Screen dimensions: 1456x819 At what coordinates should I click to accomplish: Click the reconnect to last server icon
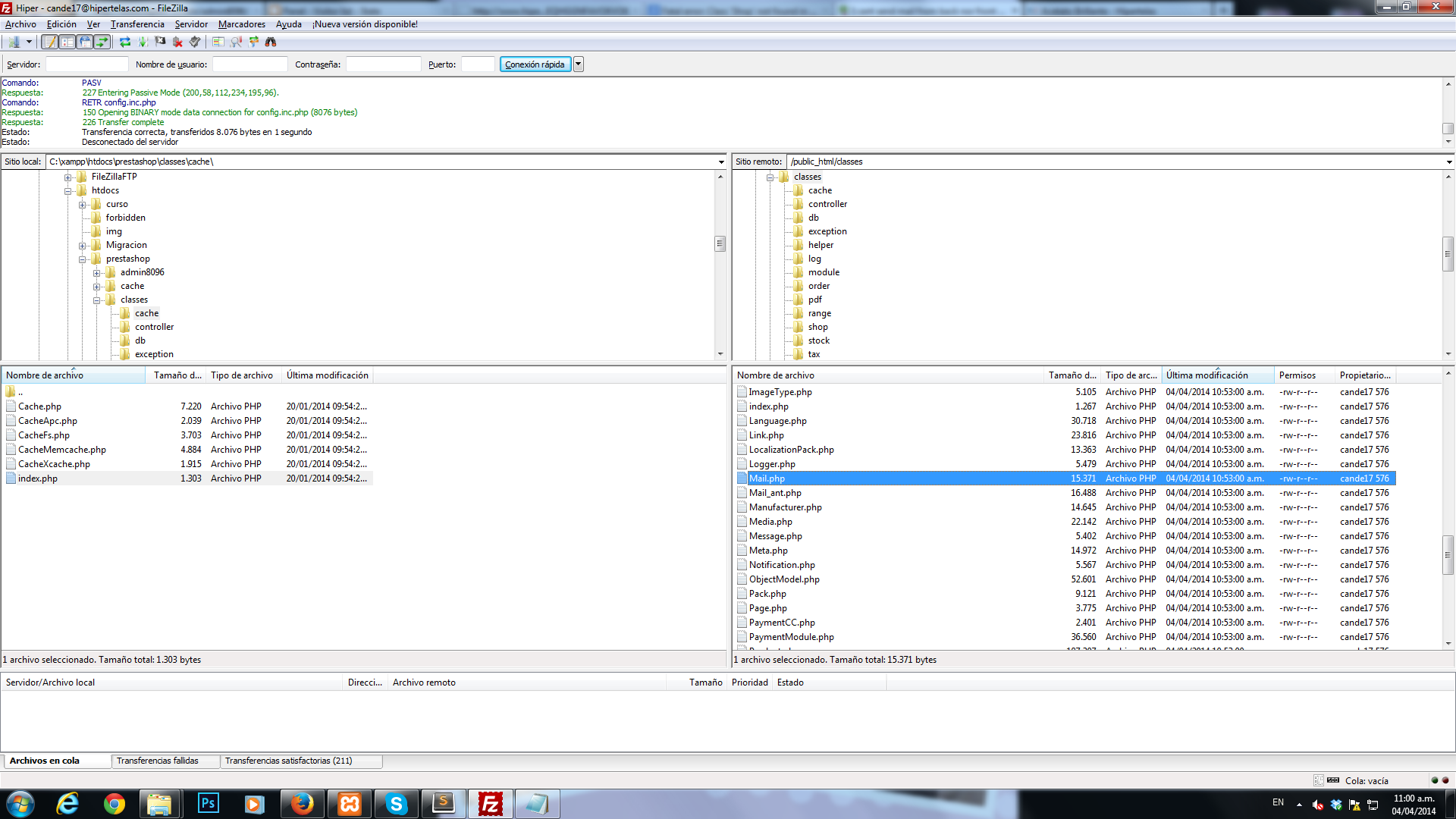click(195, 42)
